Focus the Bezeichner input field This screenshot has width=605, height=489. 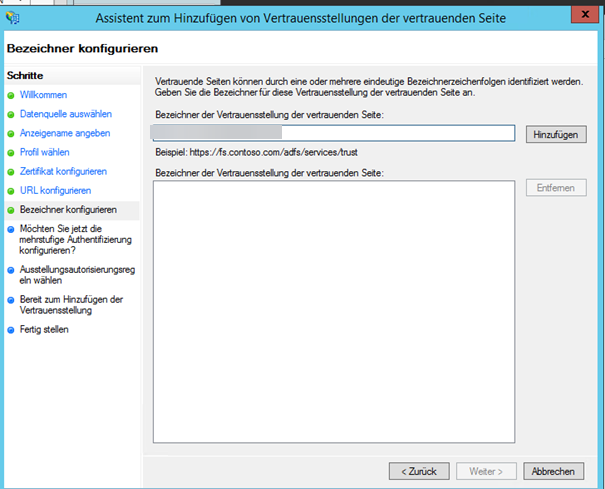[334, 133]
